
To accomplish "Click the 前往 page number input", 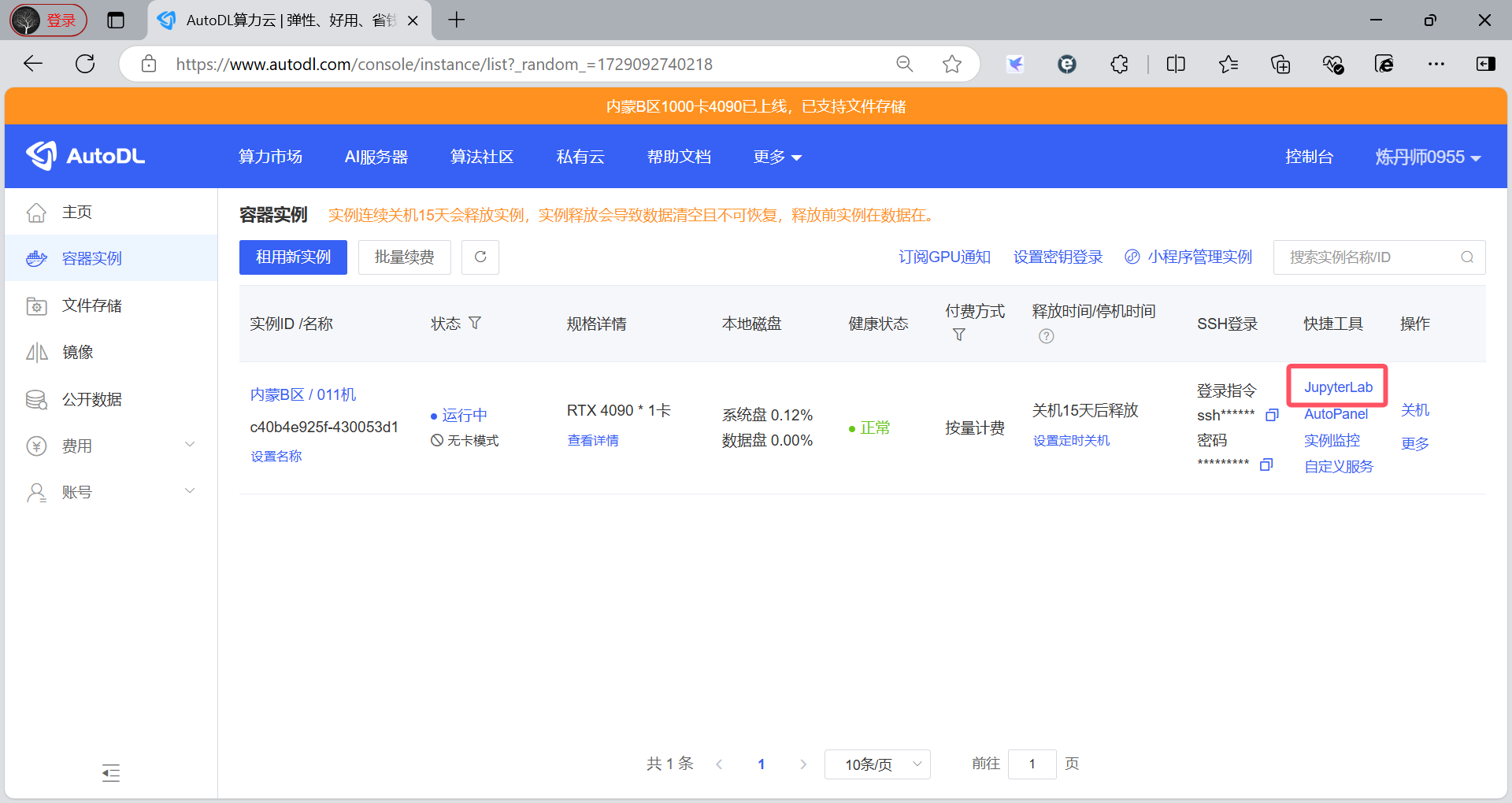I will coord(1032,764).
